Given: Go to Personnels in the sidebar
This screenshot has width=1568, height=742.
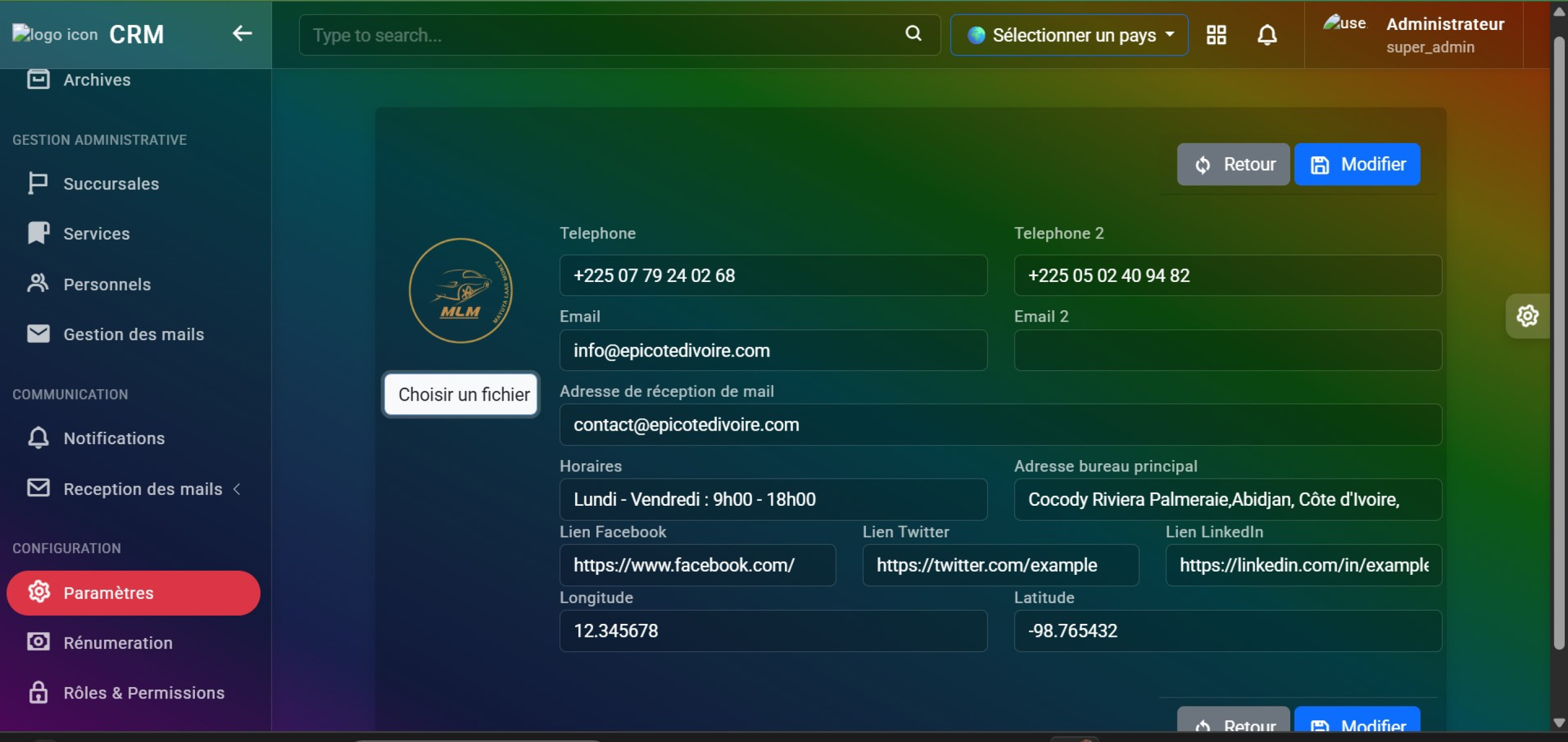Looking at the screenshot, I should pyautogui.click(x=107, y=284).
